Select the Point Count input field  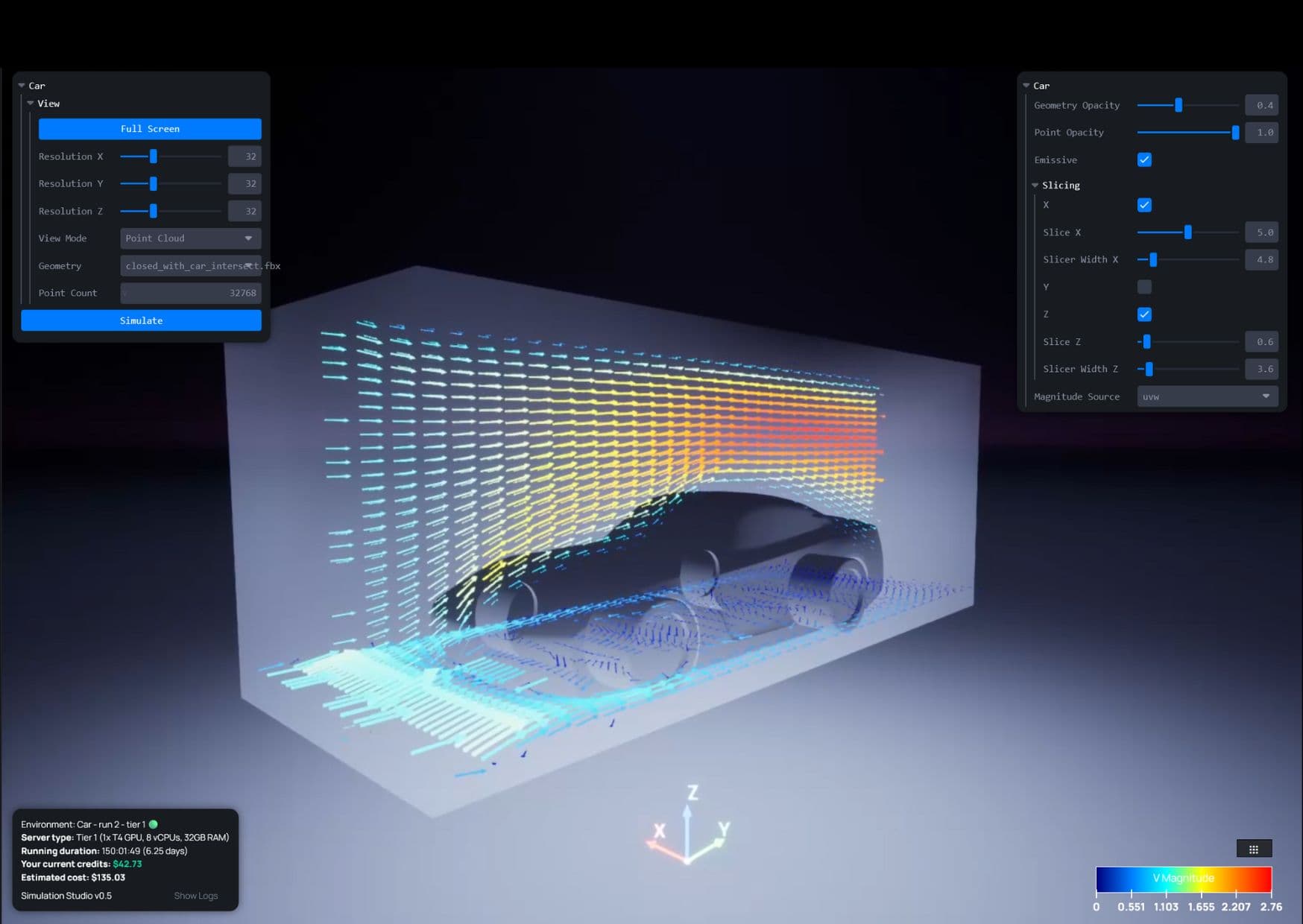[190, 293]
